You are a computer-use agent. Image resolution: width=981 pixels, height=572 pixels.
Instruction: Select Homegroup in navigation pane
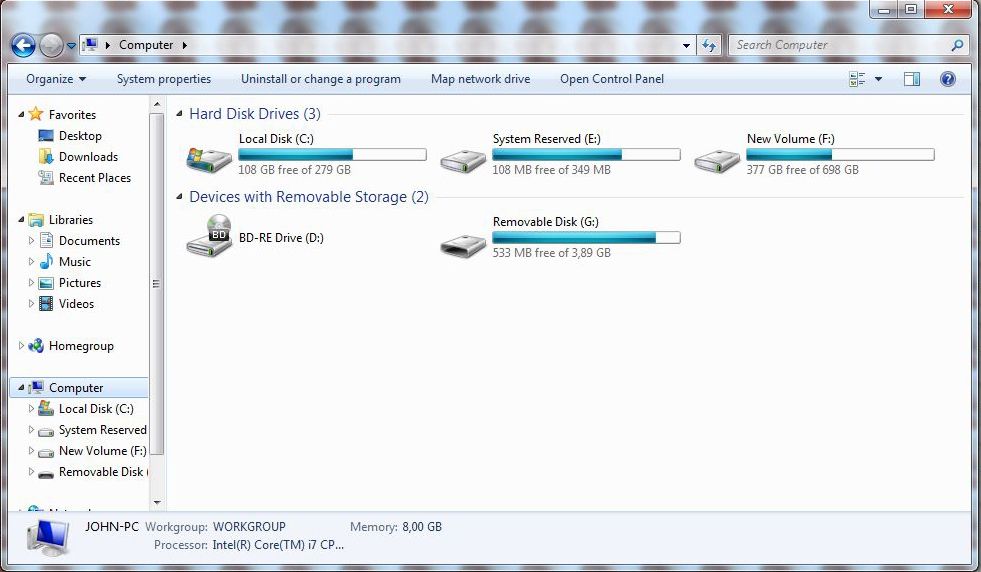coord(81,346)
